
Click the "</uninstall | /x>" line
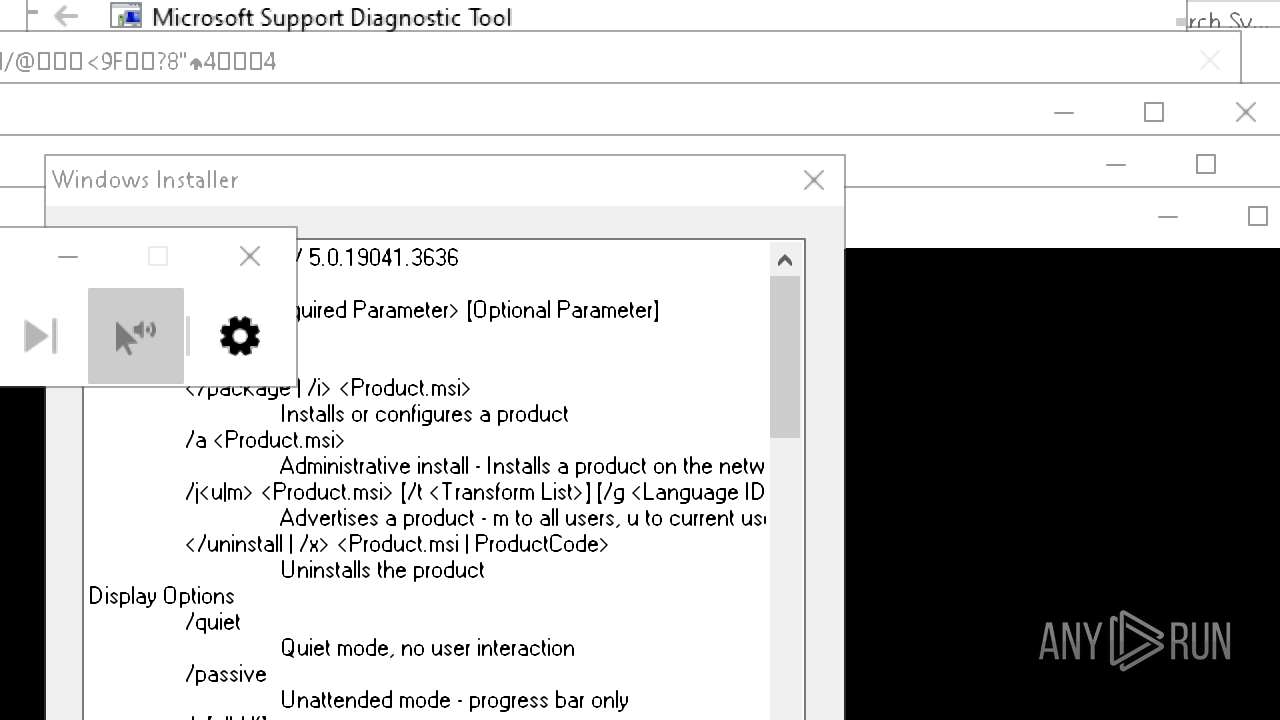click(x=397, y=544)
